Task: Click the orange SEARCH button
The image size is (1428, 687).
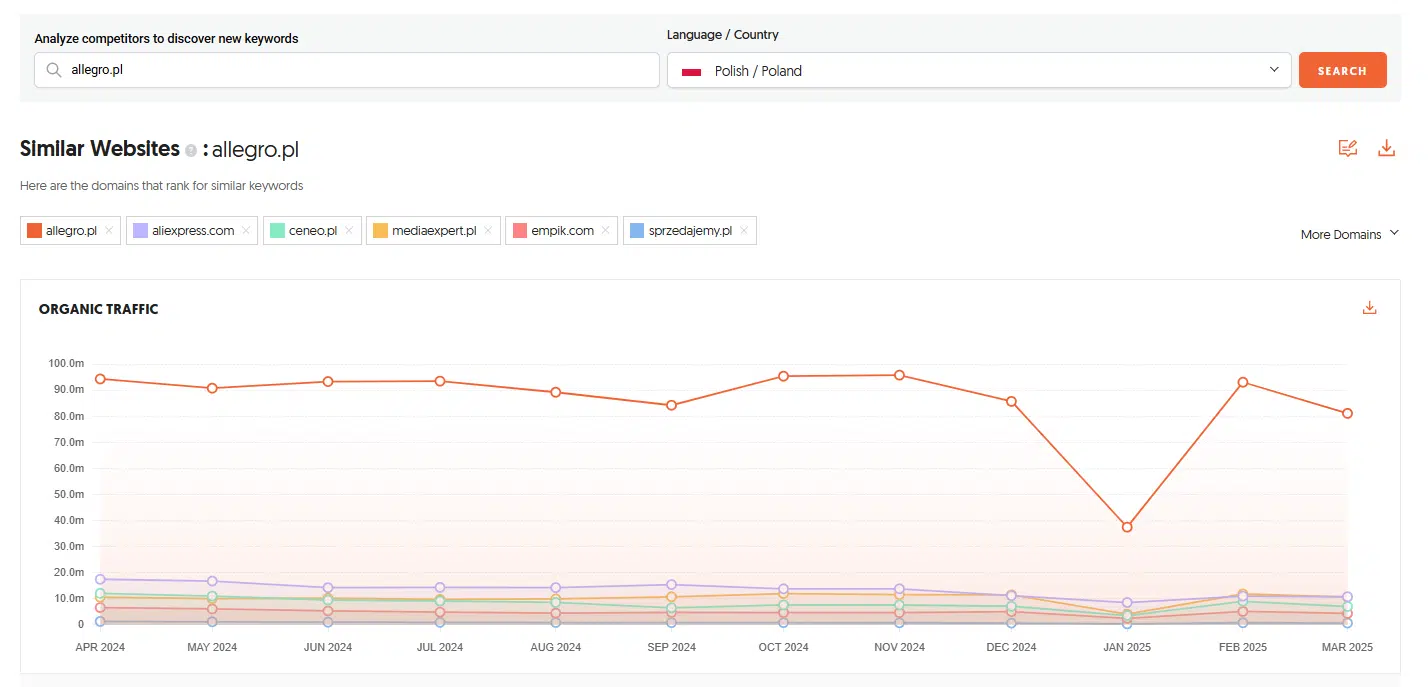Action: pyautogui.click(x=1342, y=70)
